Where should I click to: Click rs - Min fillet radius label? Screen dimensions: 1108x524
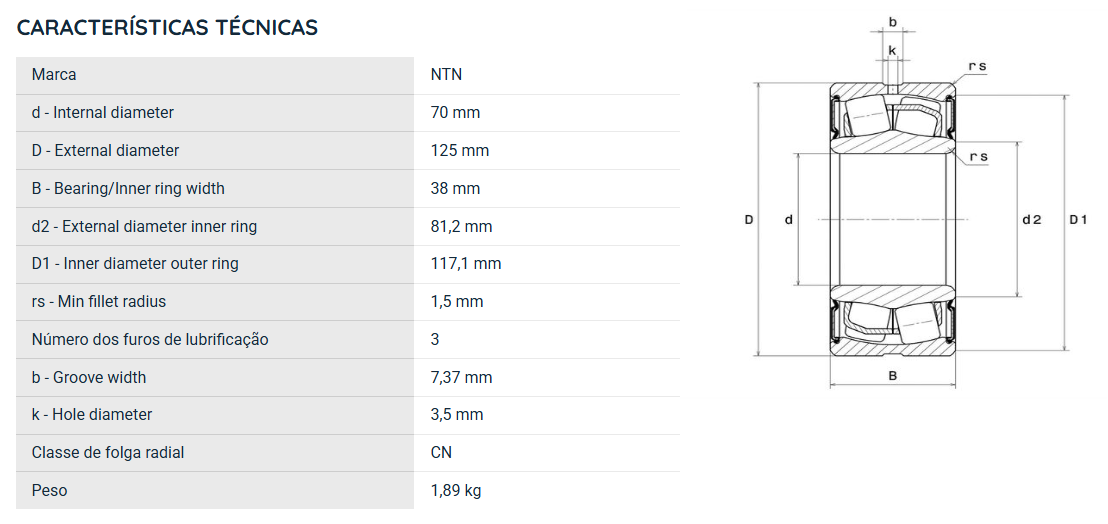(x=99, y=302)
